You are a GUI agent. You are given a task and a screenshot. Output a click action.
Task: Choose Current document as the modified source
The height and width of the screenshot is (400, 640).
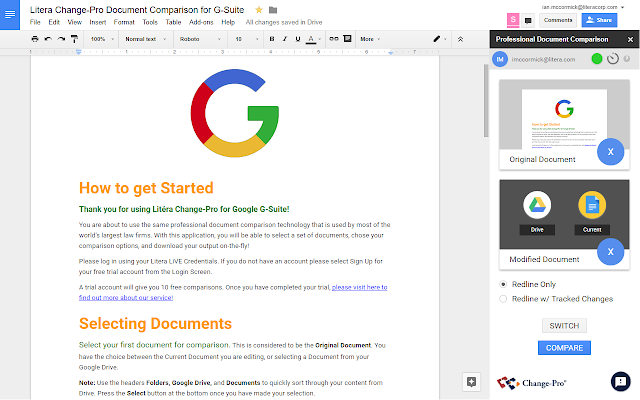592,212
